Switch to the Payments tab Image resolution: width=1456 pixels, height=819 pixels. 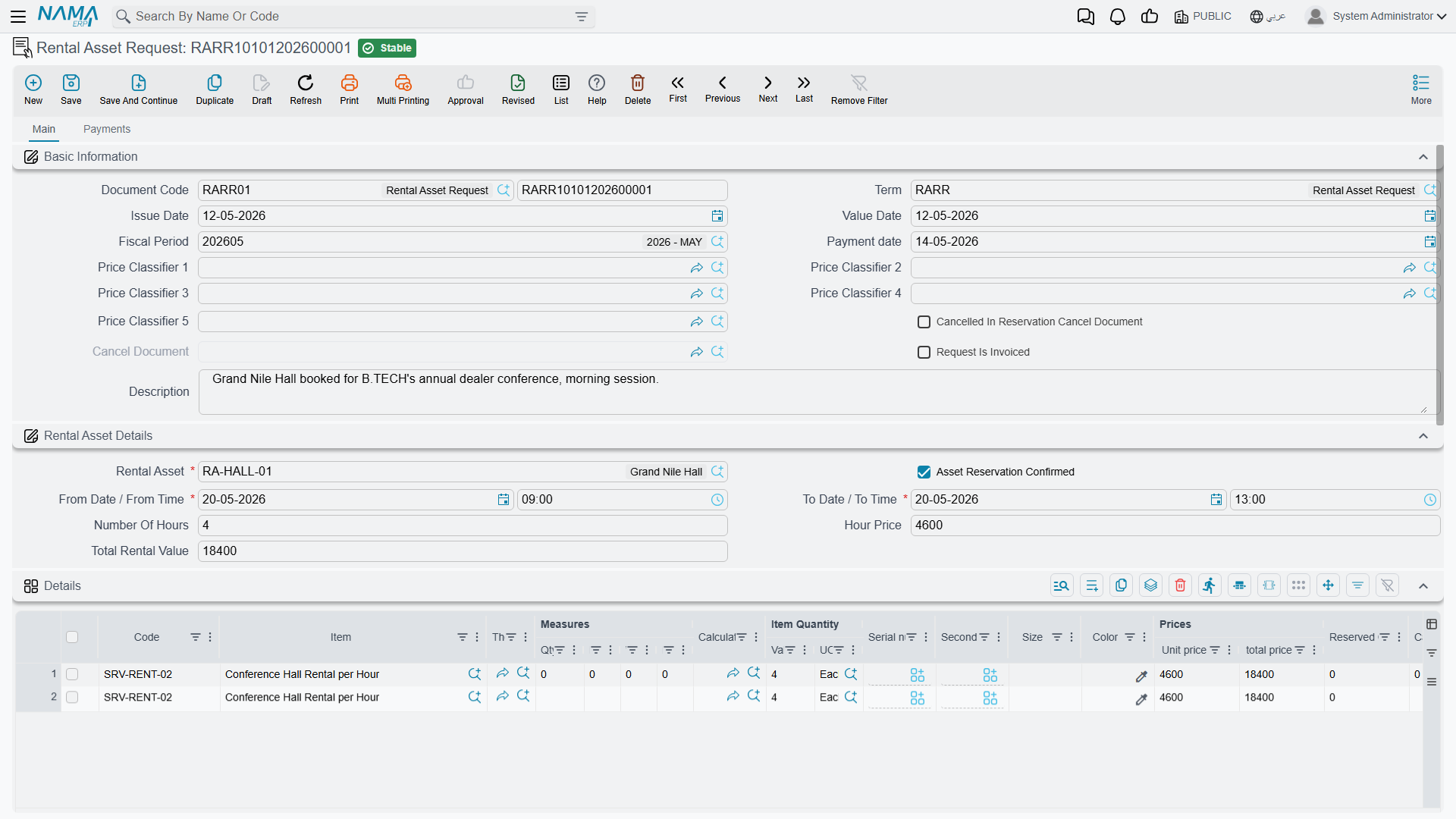(107, 129)
